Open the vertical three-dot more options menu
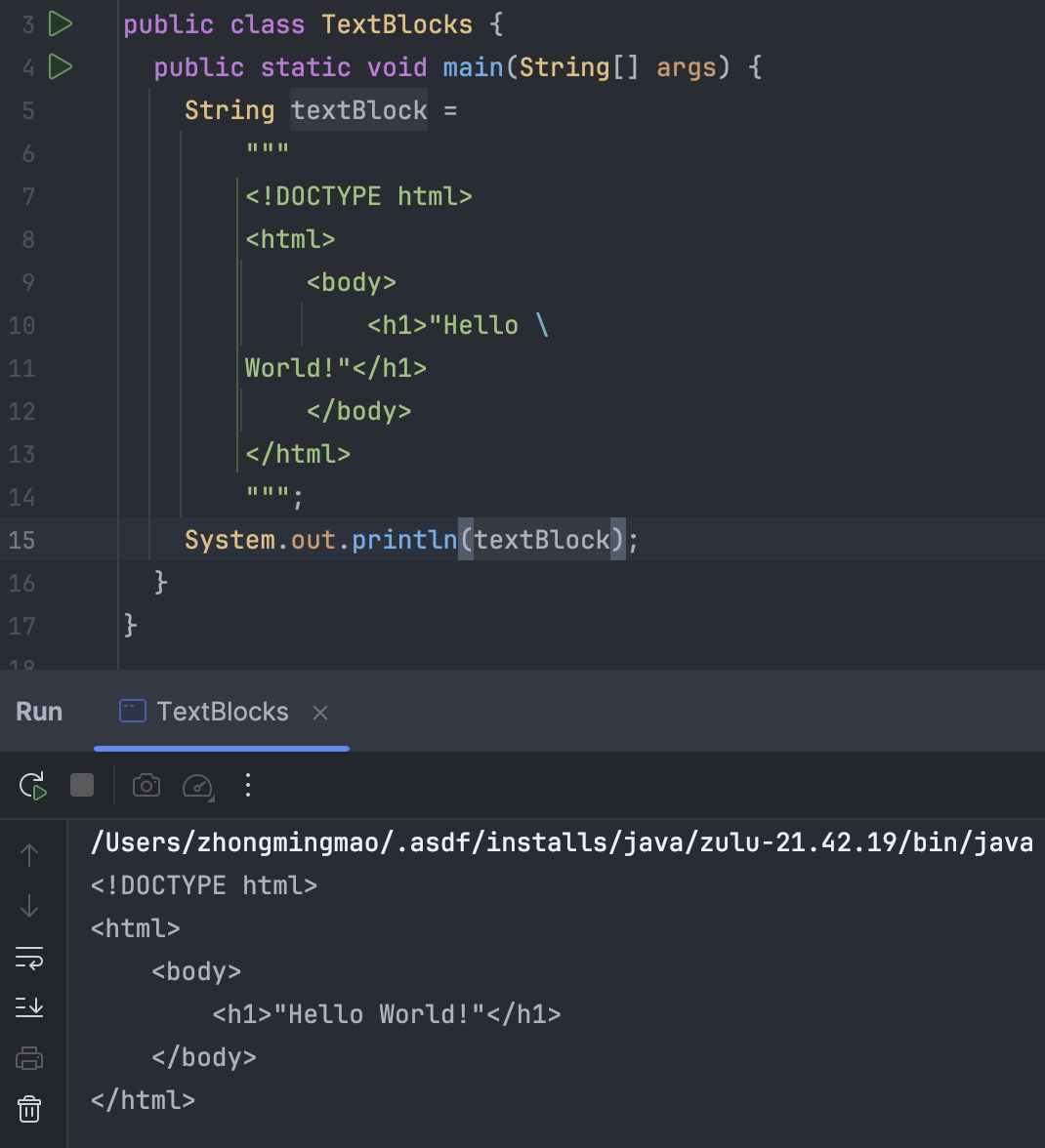This screenshot has width=1045, height=1148. pyautogui.click(x=248, y=785)
